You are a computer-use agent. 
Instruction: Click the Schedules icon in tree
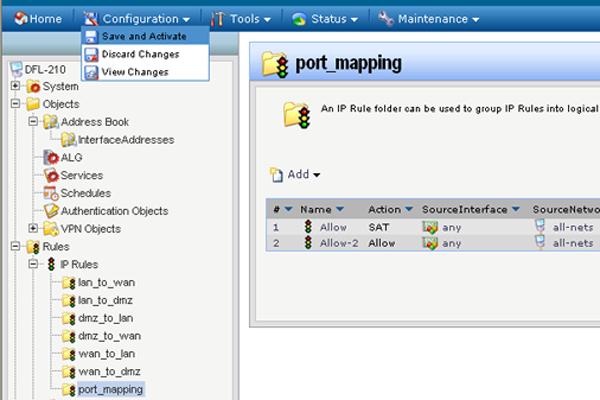(x=51, y=193)
